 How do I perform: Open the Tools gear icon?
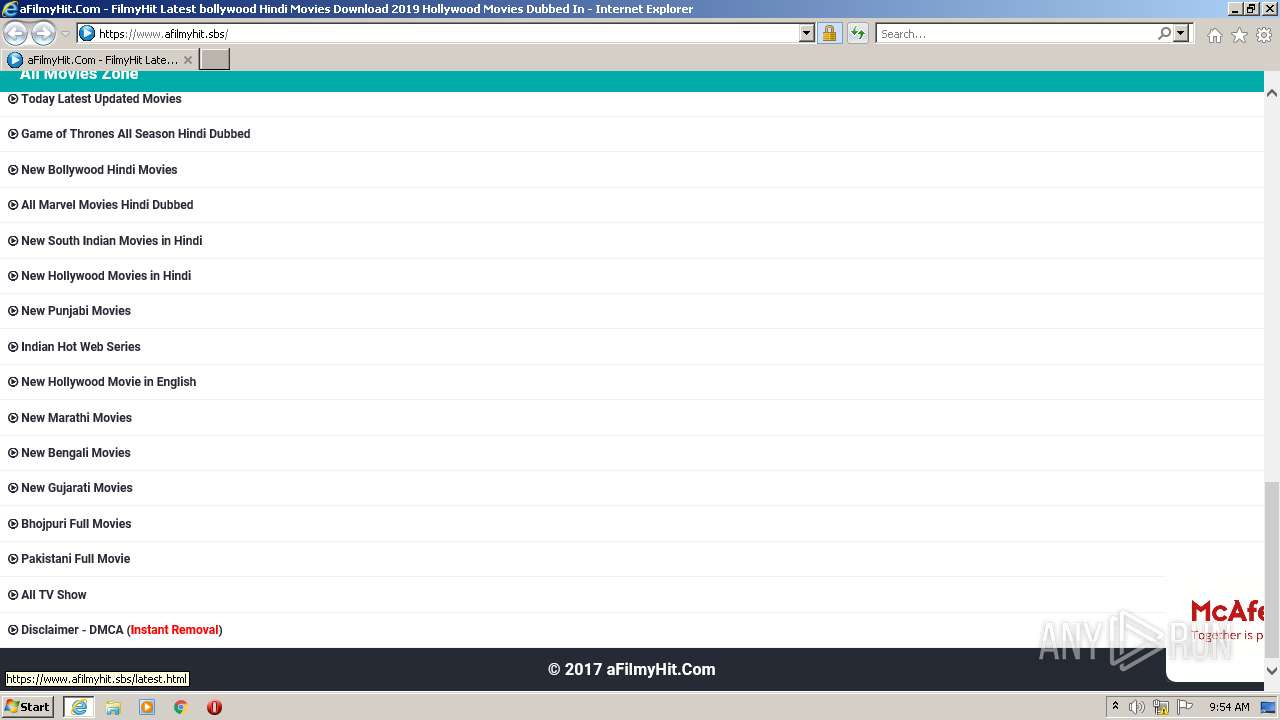coord(1264,35)
